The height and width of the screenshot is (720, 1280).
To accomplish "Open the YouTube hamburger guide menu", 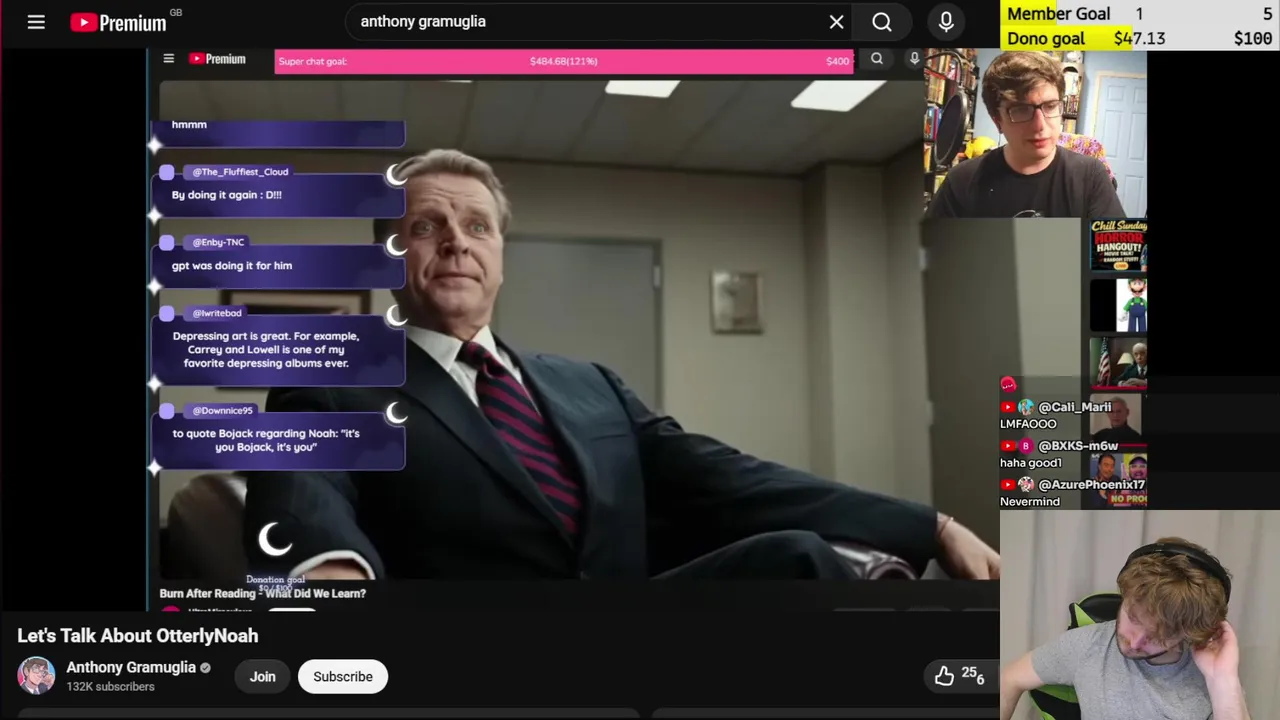I will coord(36,22).
